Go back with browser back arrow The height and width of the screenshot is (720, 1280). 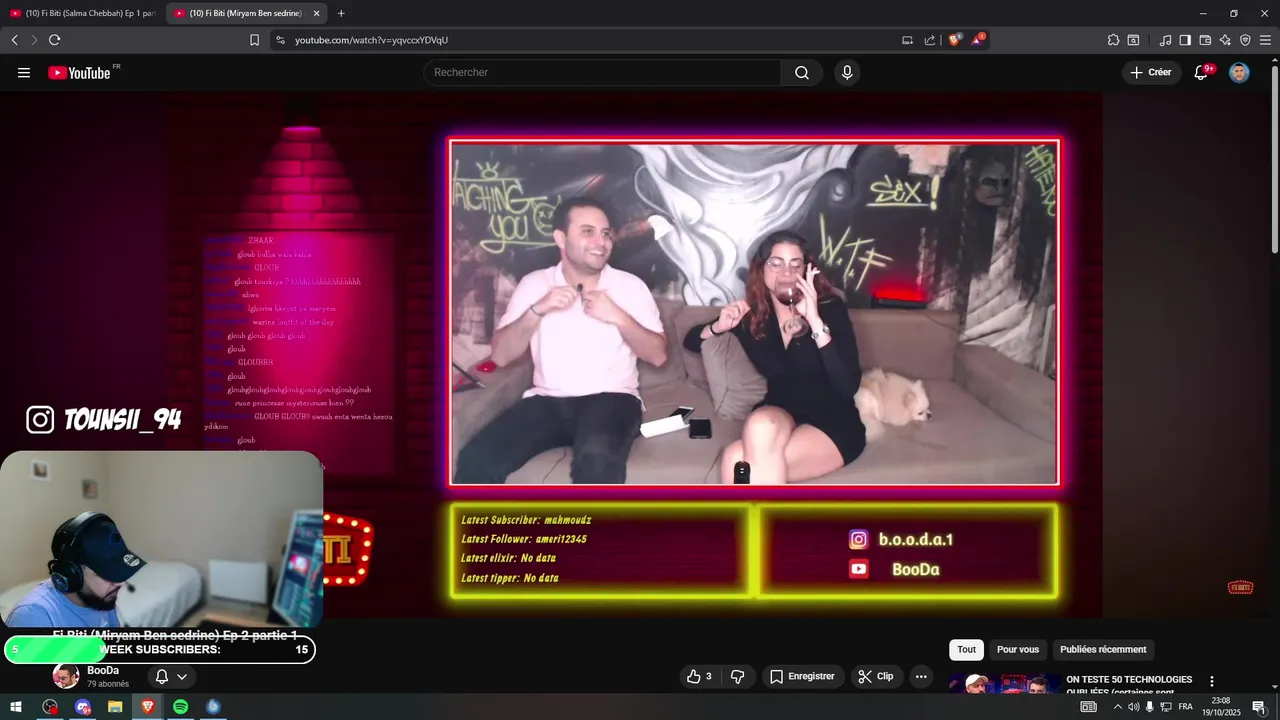(x=15, y=40)
